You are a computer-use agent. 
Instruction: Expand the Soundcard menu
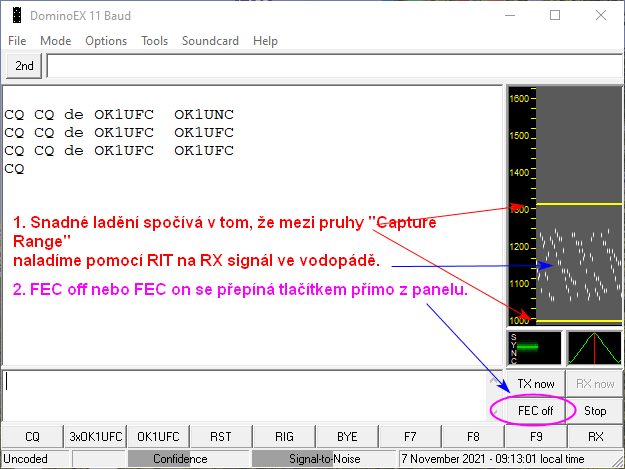point(210,41)
